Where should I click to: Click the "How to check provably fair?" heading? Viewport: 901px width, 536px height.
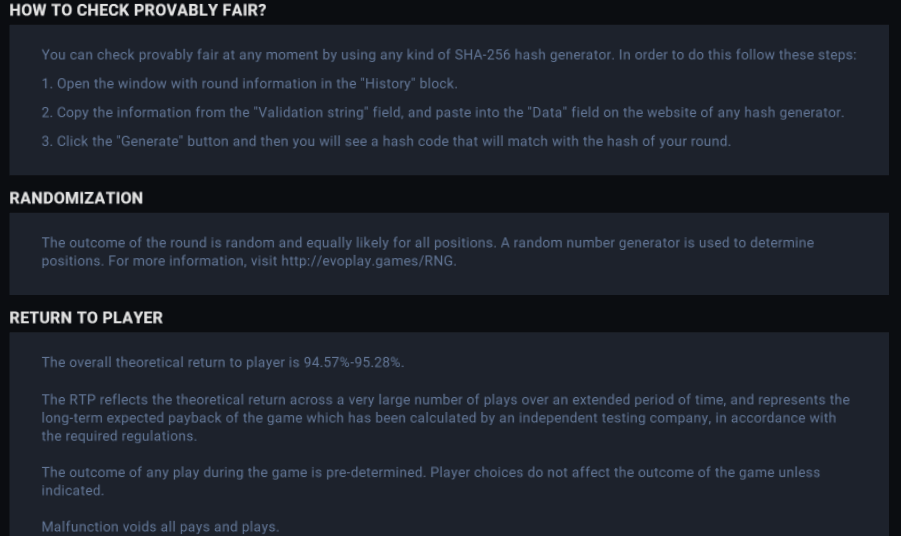[x=138, y=10]
